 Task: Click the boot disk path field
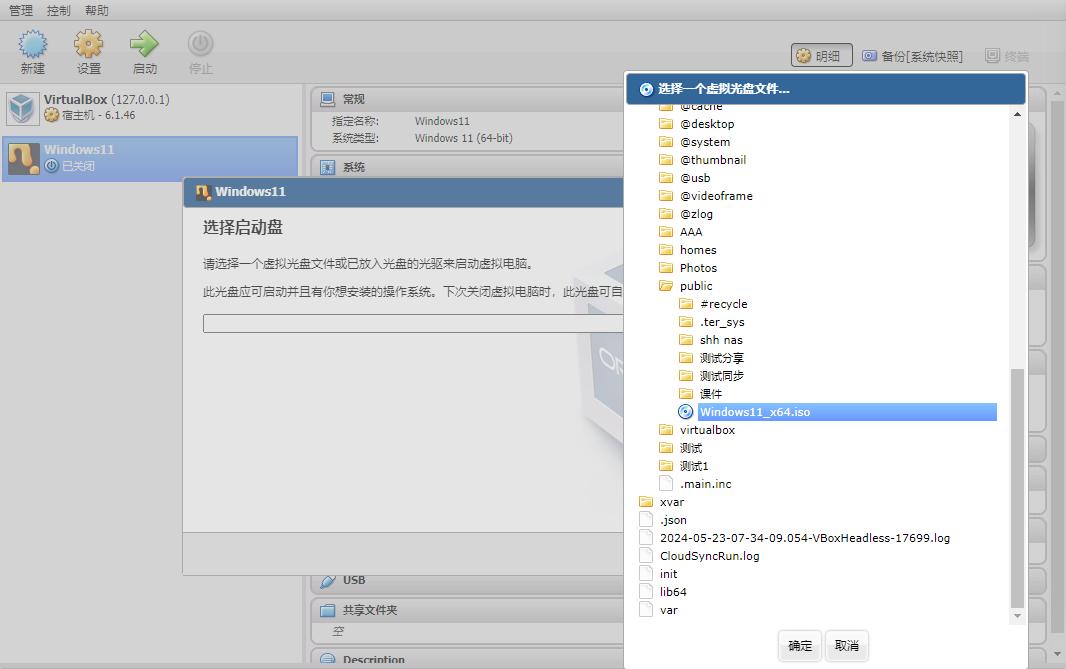413,324
